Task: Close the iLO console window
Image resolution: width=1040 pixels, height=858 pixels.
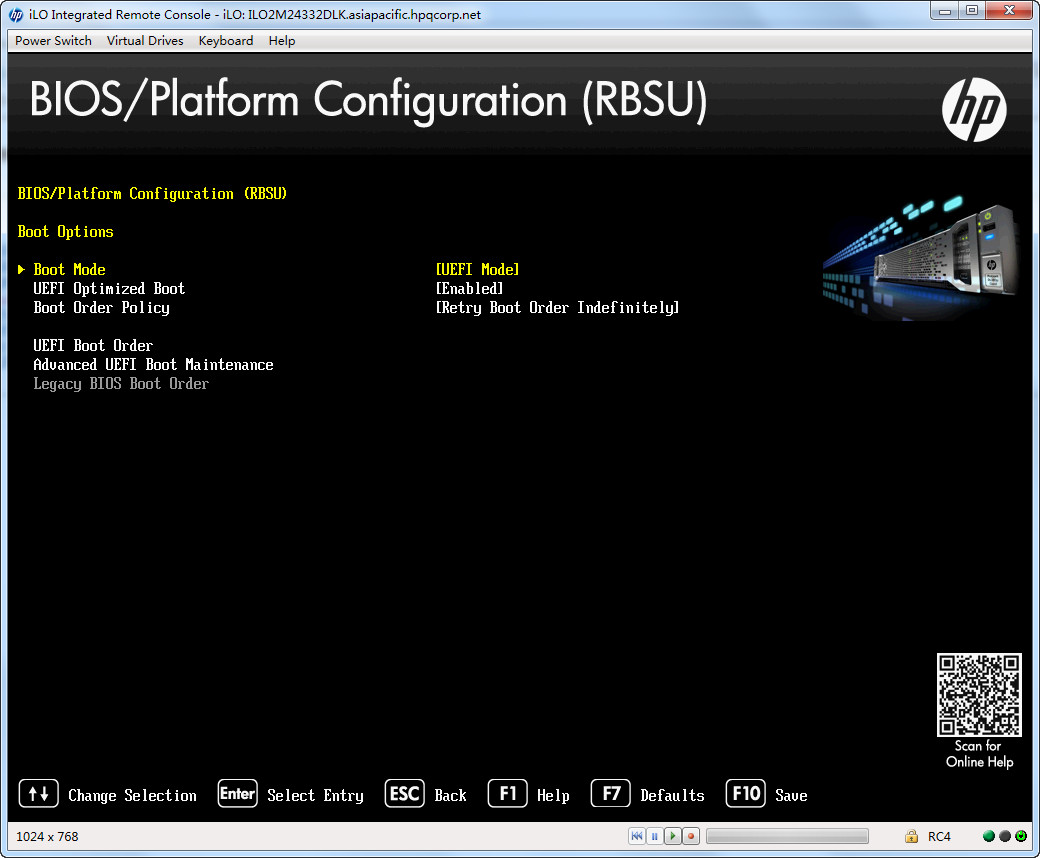Action: (1009, 11)
